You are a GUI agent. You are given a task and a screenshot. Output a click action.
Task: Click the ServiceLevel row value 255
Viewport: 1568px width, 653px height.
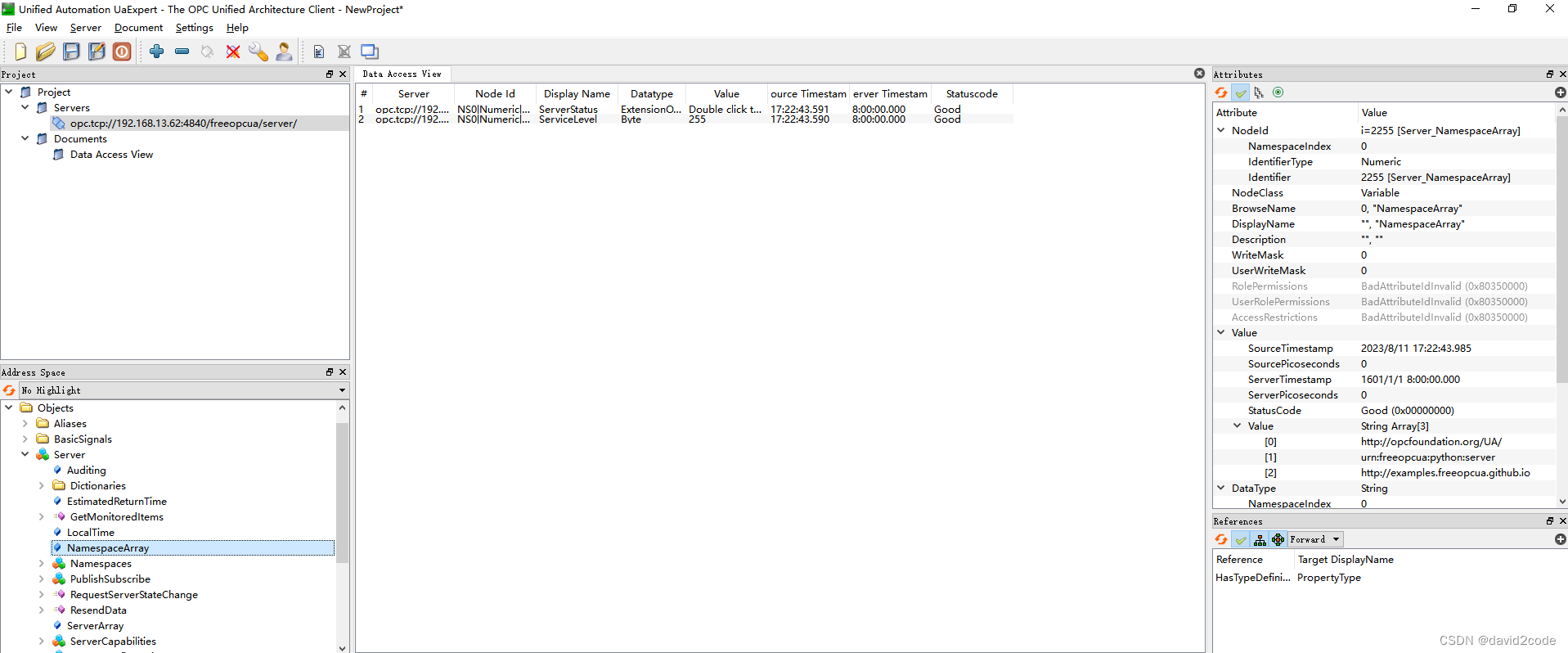697,119
